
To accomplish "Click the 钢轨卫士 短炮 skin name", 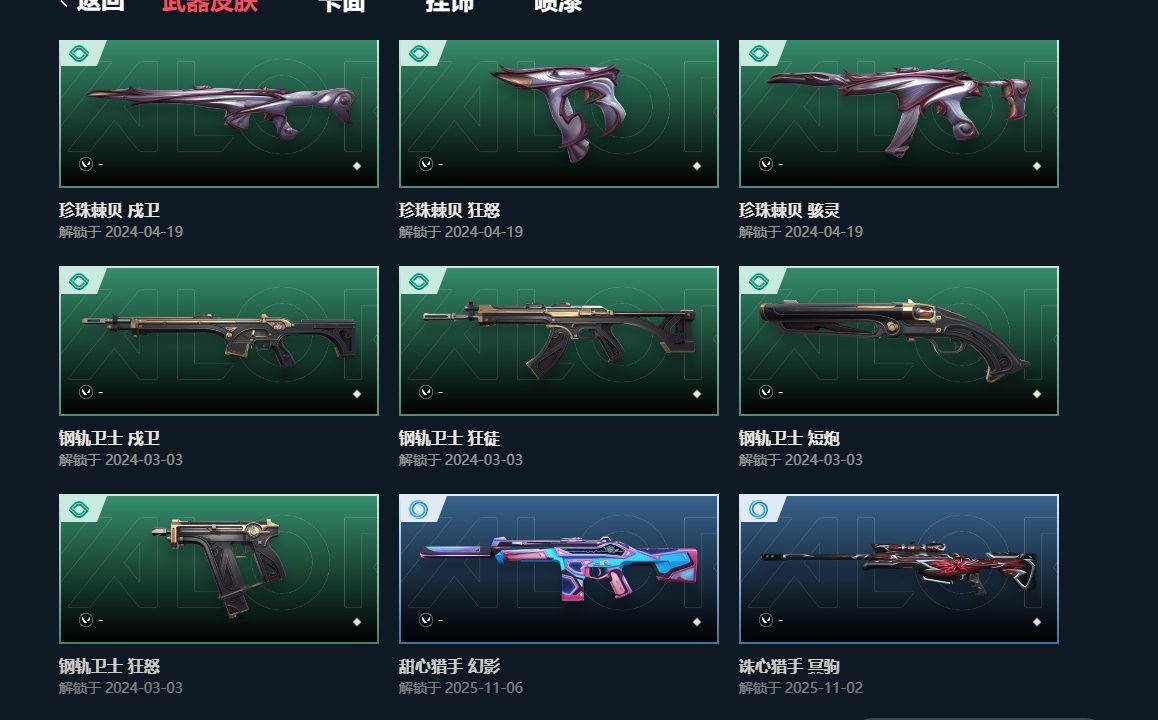I will pyautogui.click(x=789, y=438).
